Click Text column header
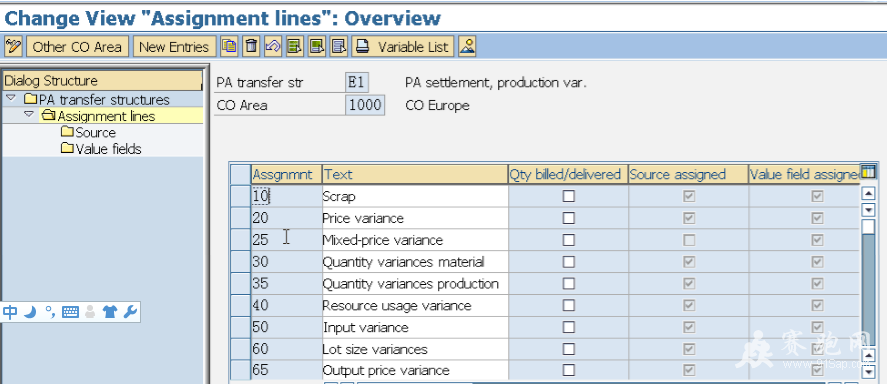This screenshot has height=384, width=890. 415,174
